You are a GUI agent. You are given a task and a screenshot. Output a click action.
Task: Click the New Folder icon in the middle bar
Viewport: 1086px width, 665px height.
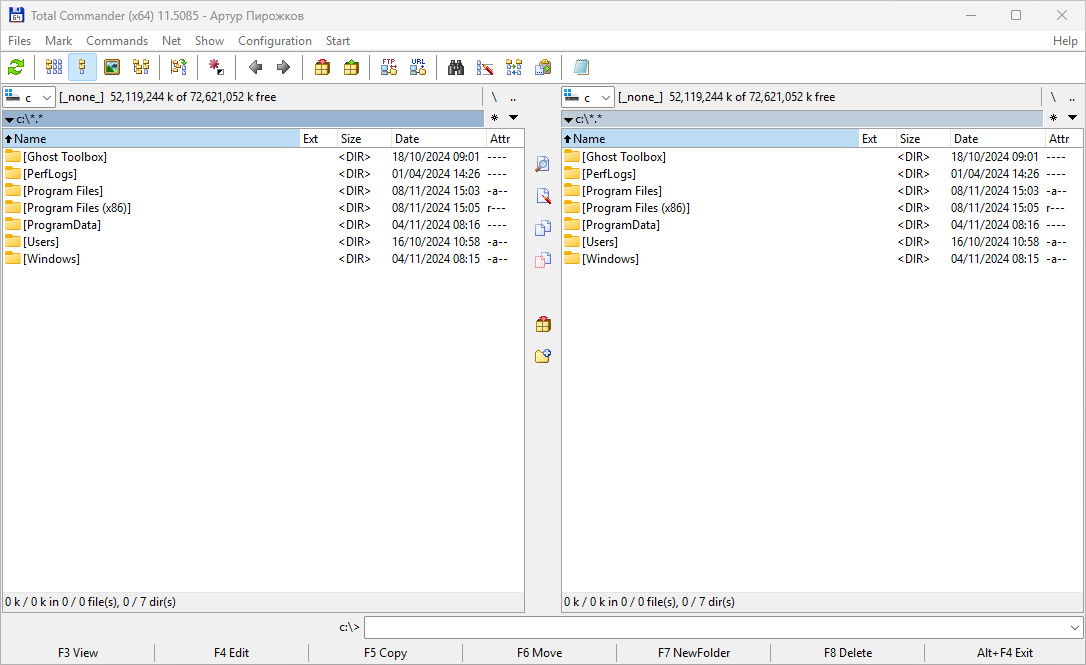(543, 355)
